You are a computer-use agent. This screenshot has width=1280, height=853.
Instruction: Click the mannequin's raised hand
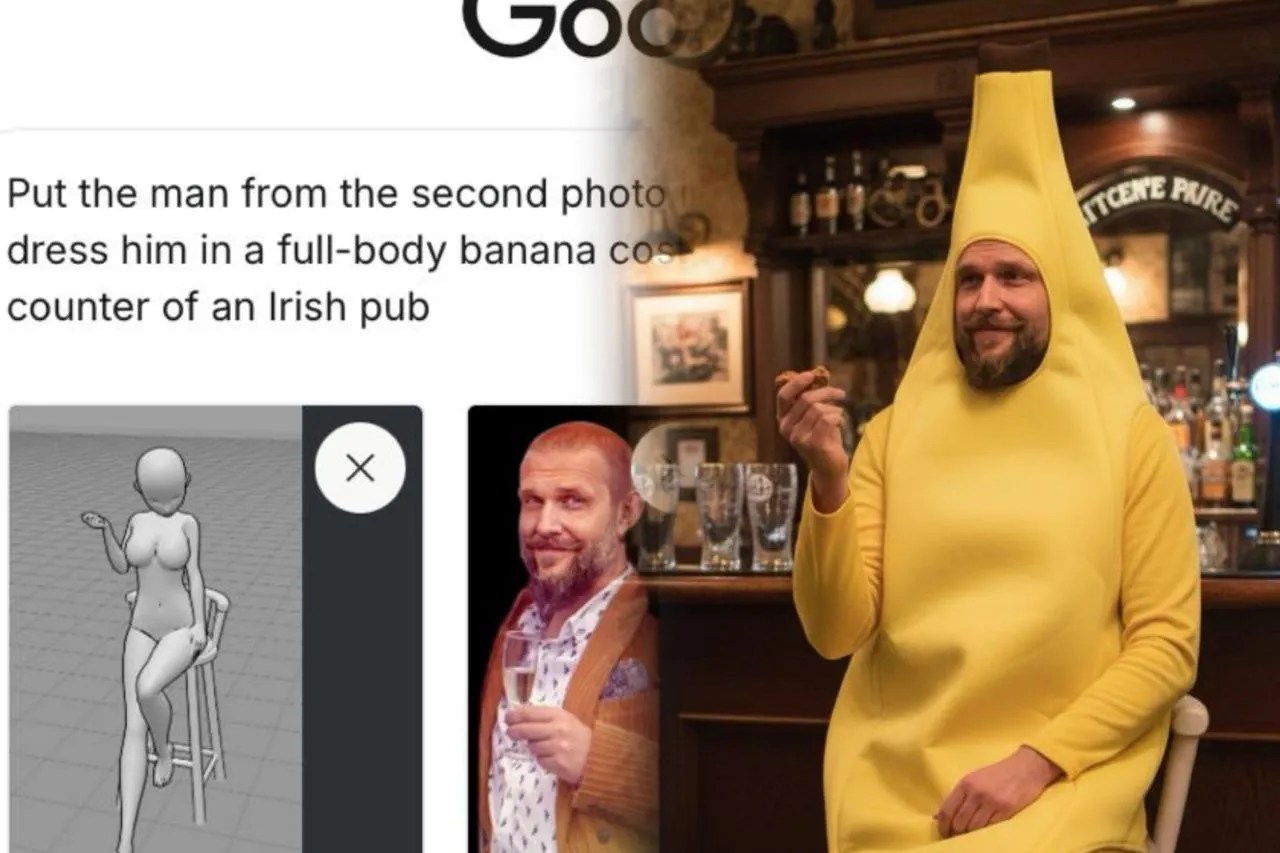point(93,521)
